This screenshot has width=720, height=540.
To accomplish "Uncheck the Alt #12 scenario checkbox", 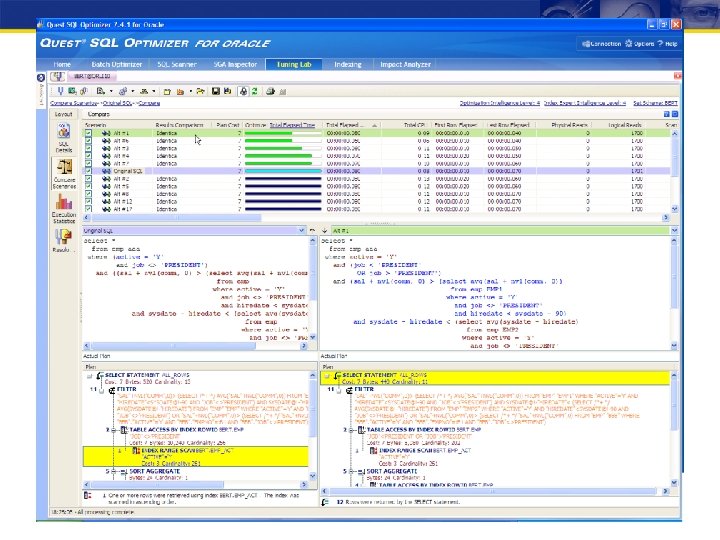I will pyautogui.click(x=88, y=201).
